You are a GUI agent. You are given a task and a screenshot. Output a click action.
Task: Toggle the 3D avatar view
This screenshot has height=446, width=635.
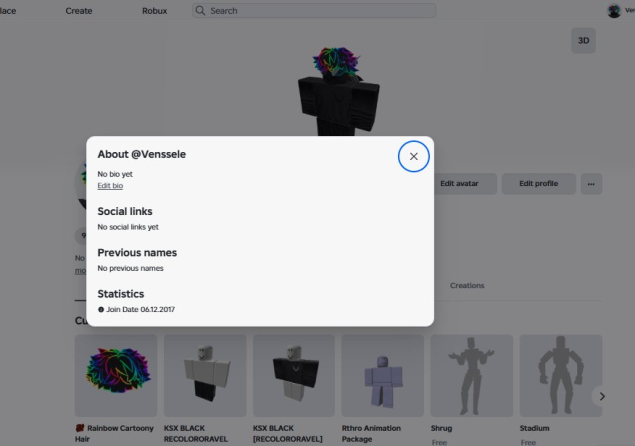(x=583, y=41)
